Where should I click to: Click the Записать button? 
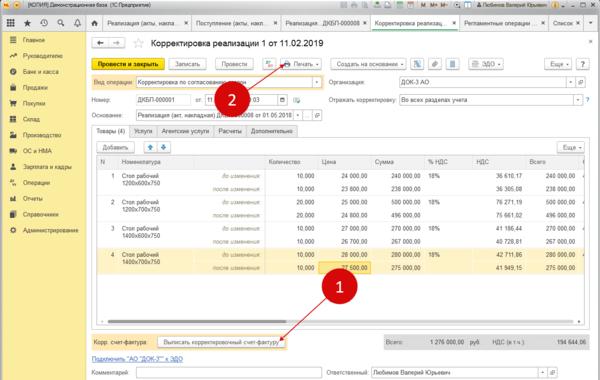coord(187,64)
